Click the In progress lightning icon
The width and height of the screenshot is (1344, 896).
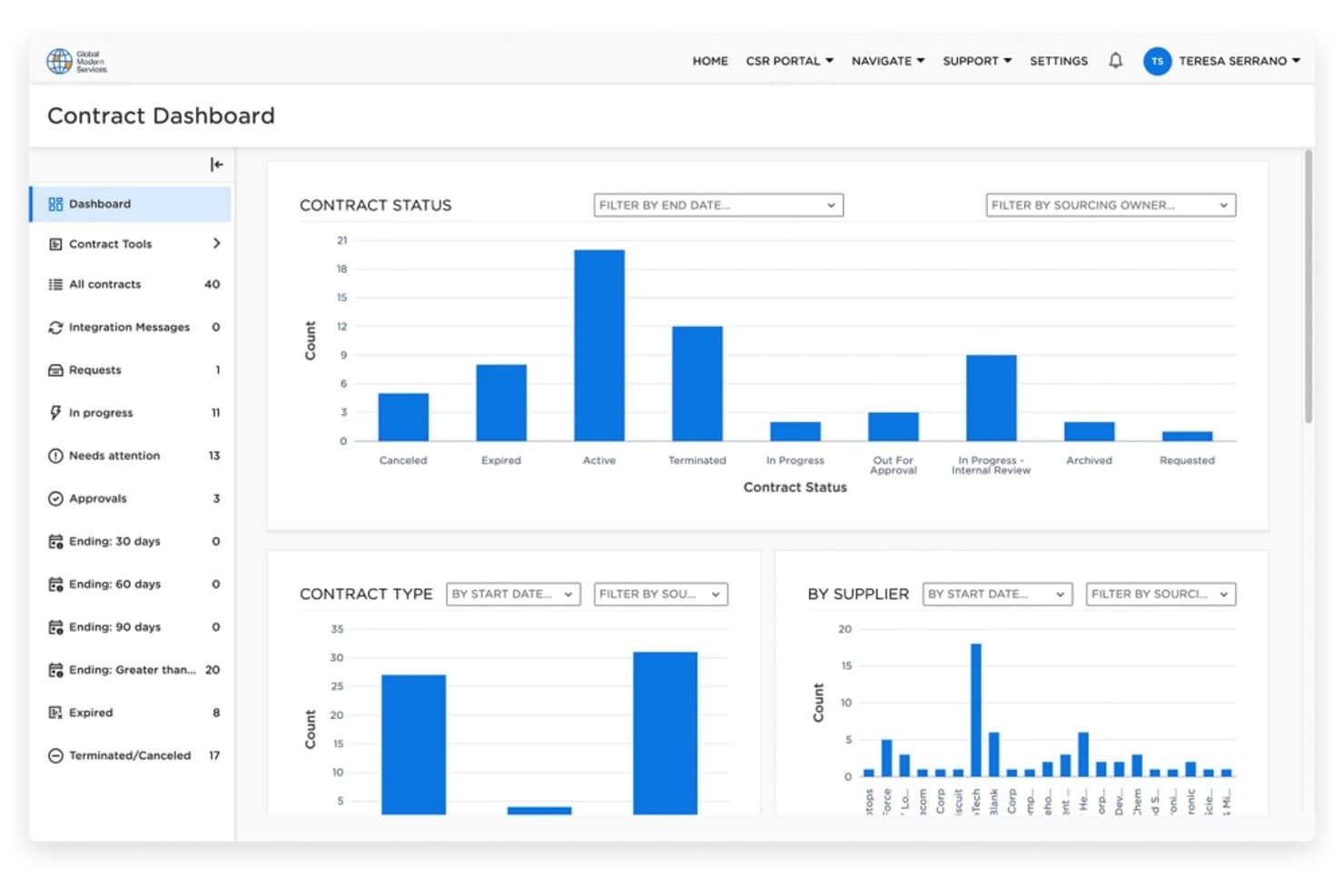[x=55, y=413]
